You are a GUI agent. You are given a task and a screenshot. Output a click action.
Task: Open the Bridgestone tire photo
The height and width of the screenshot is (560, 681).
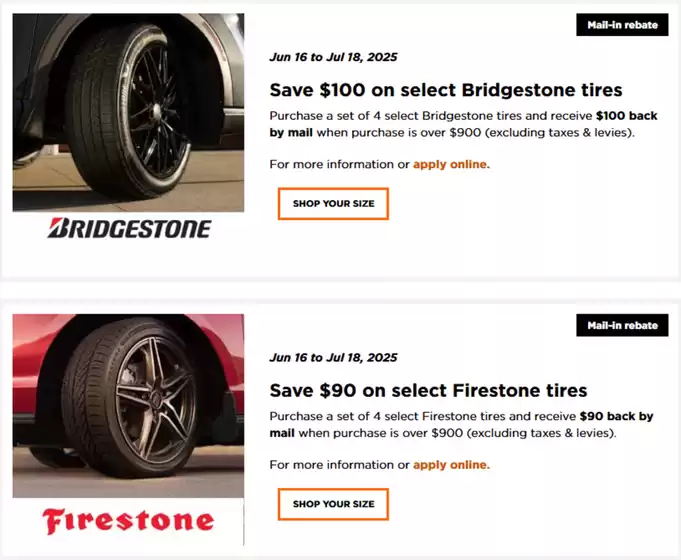[128, 112]
